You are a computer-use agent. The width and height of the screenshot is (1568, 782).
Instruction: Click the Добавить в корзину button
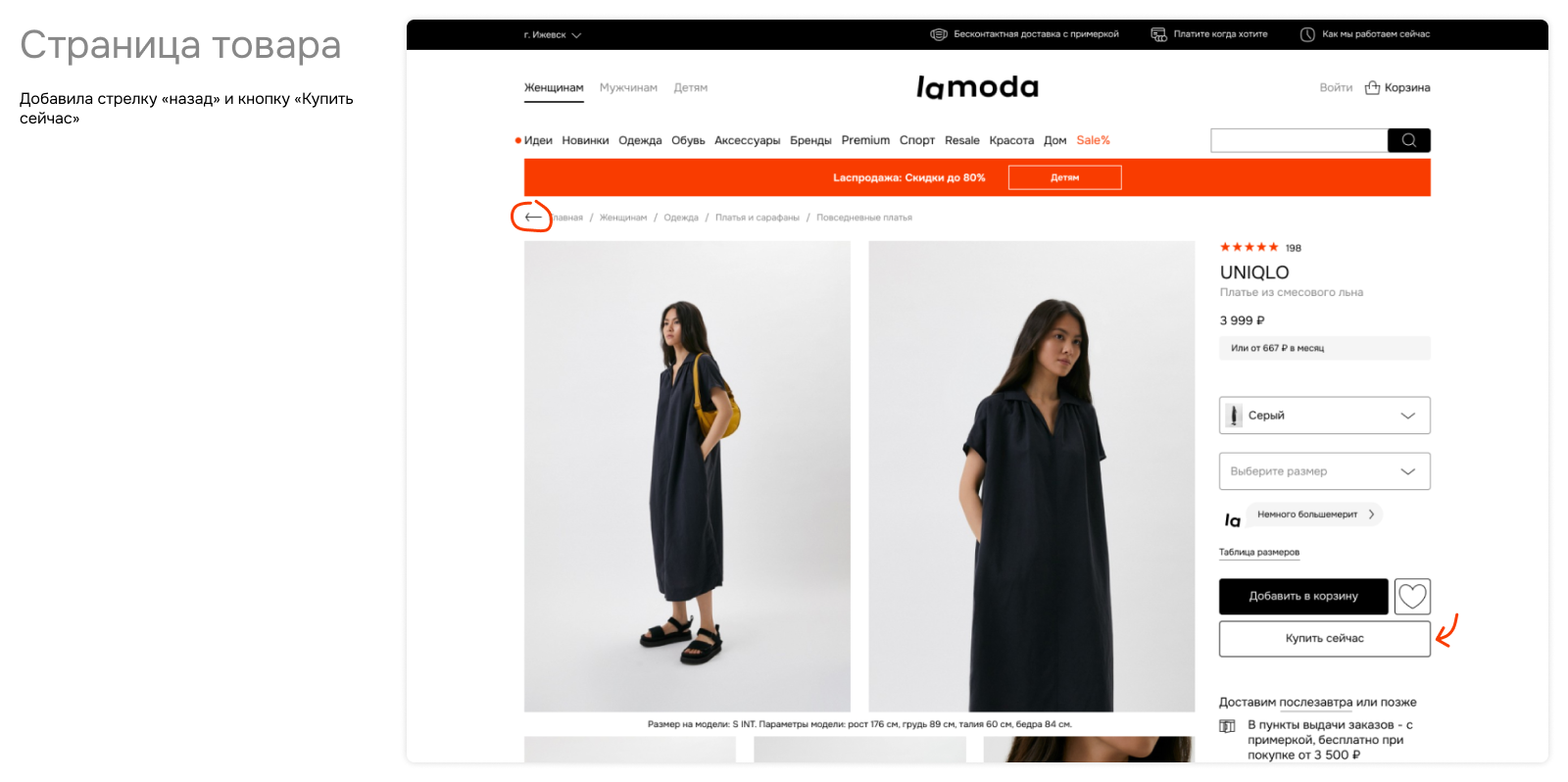(x=1303, y=596)
